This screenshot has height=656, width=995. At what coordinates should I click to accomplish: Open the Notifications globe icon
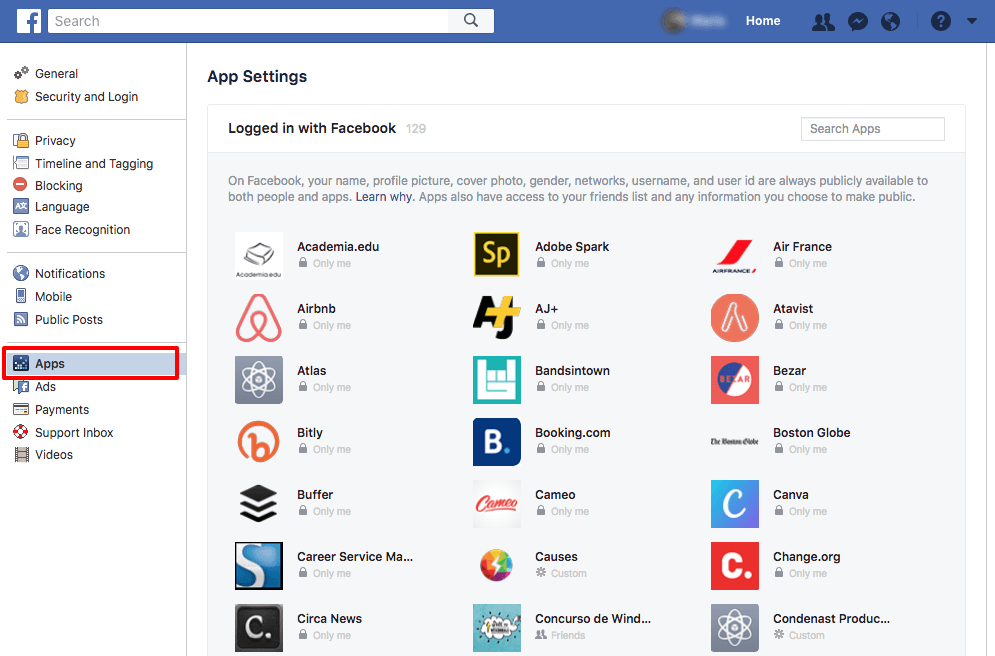pyautogui.click(x=890, y=21)
